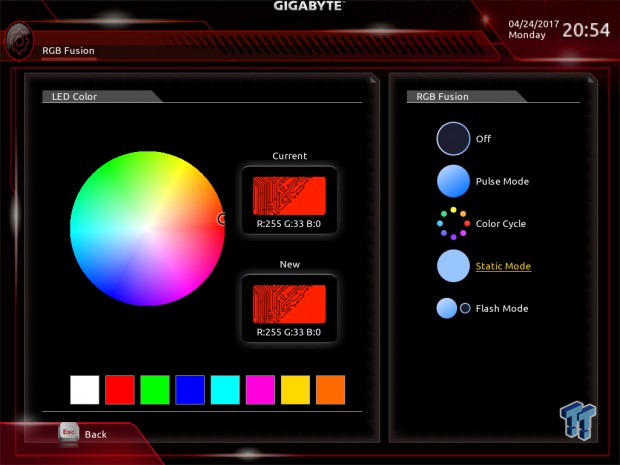Click the gear icon beside RGB Fusion

[x=19, y=42]
